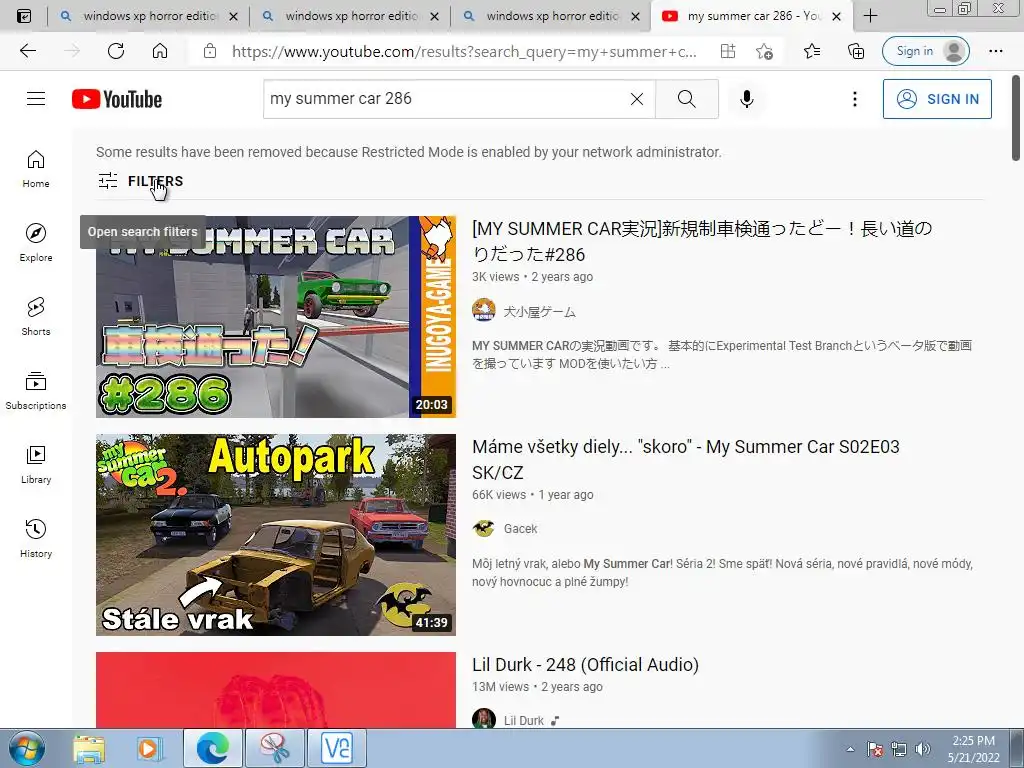Click the address bar URL
1024x768 pixels.
pos(464,51)
